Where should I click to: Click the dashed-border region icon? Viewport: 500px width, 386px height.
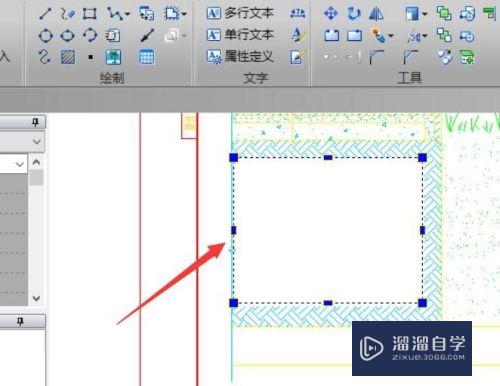[x=172, y=14]
